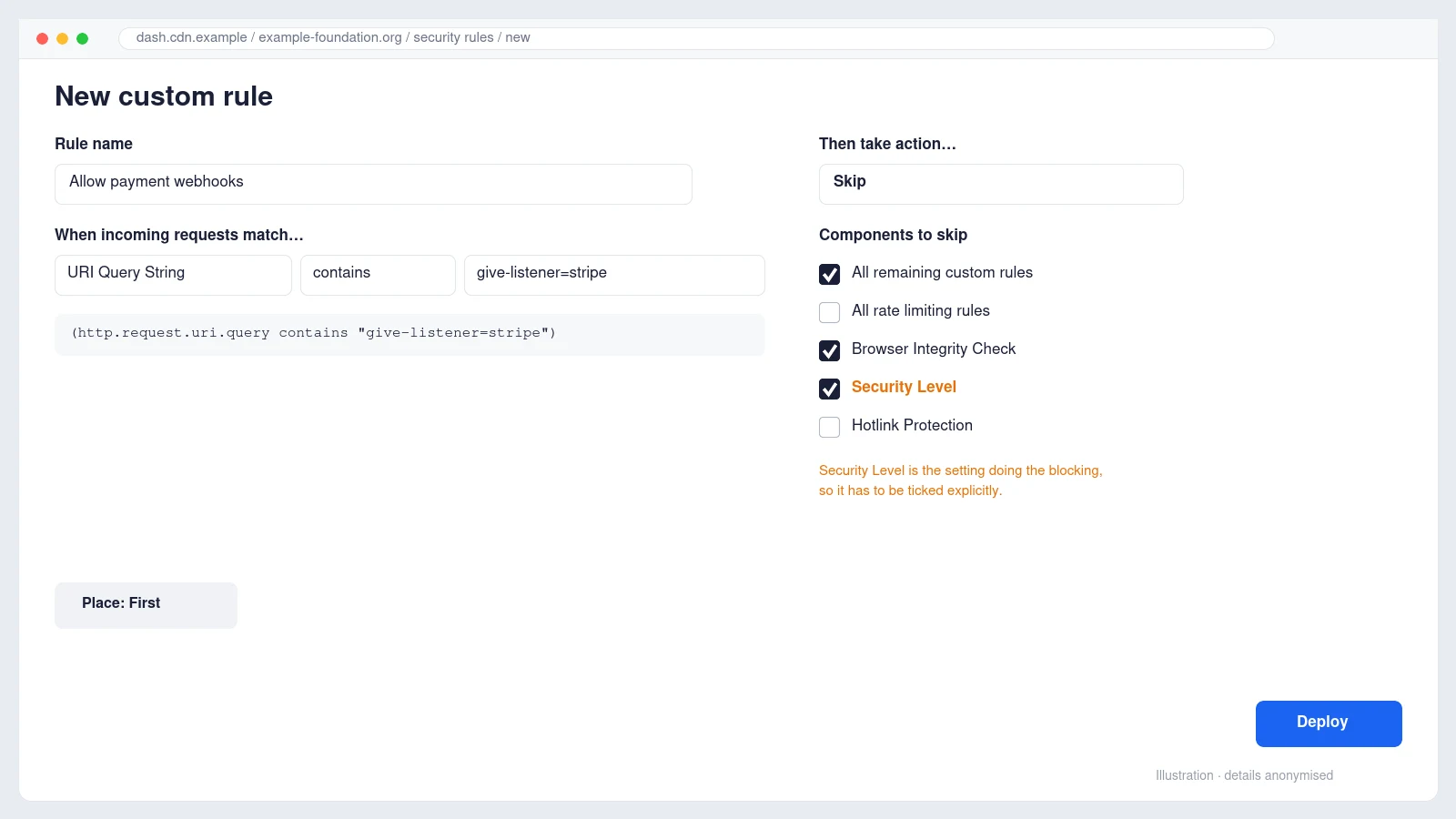Screen dimensions: 1456x819
Task: Click the browser address bar
Action: (696, 38)
